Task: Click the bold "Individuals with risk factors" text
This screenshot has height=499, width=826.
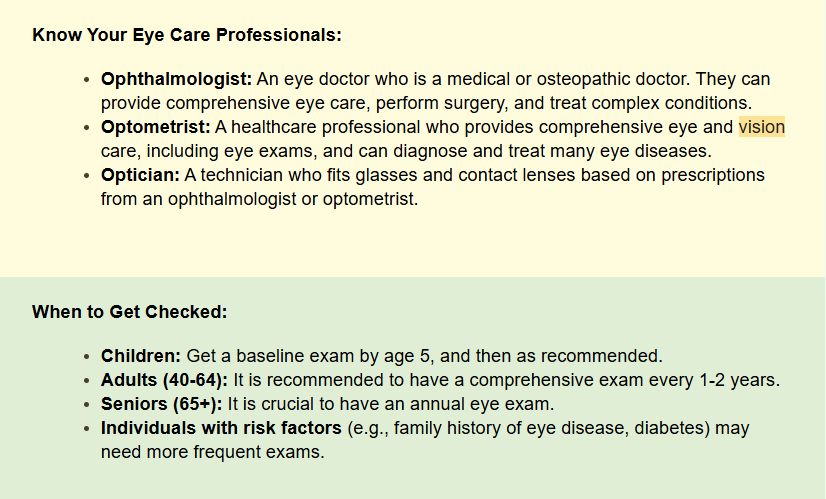Action: point(221,428)
